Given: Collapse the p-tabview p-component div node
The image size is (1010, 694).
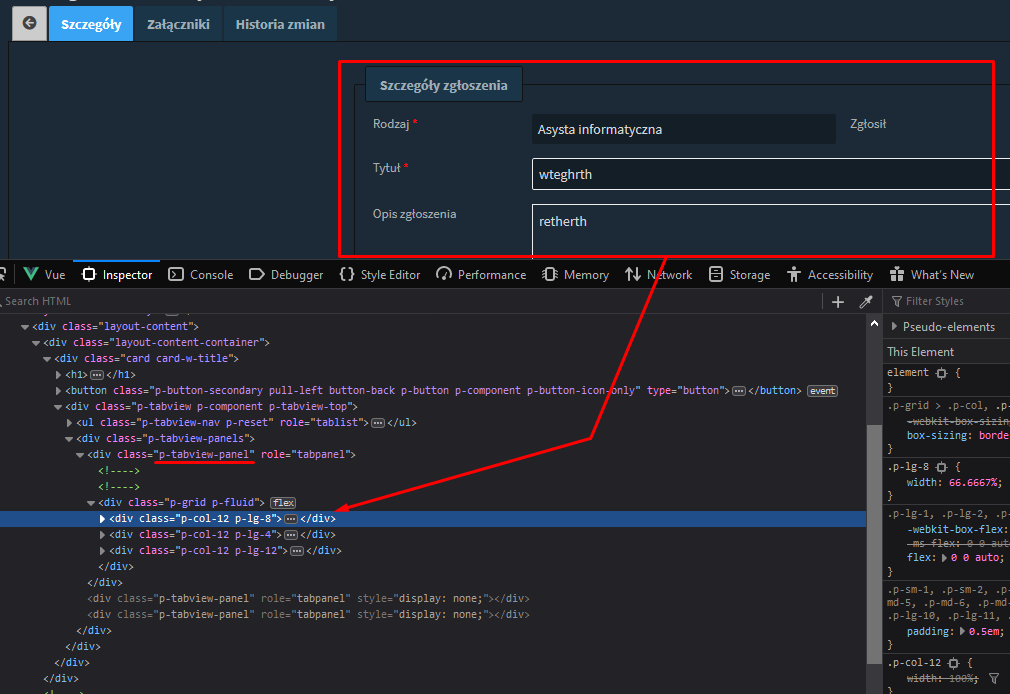Looking at the screenshot, I should tap(58, 407).
